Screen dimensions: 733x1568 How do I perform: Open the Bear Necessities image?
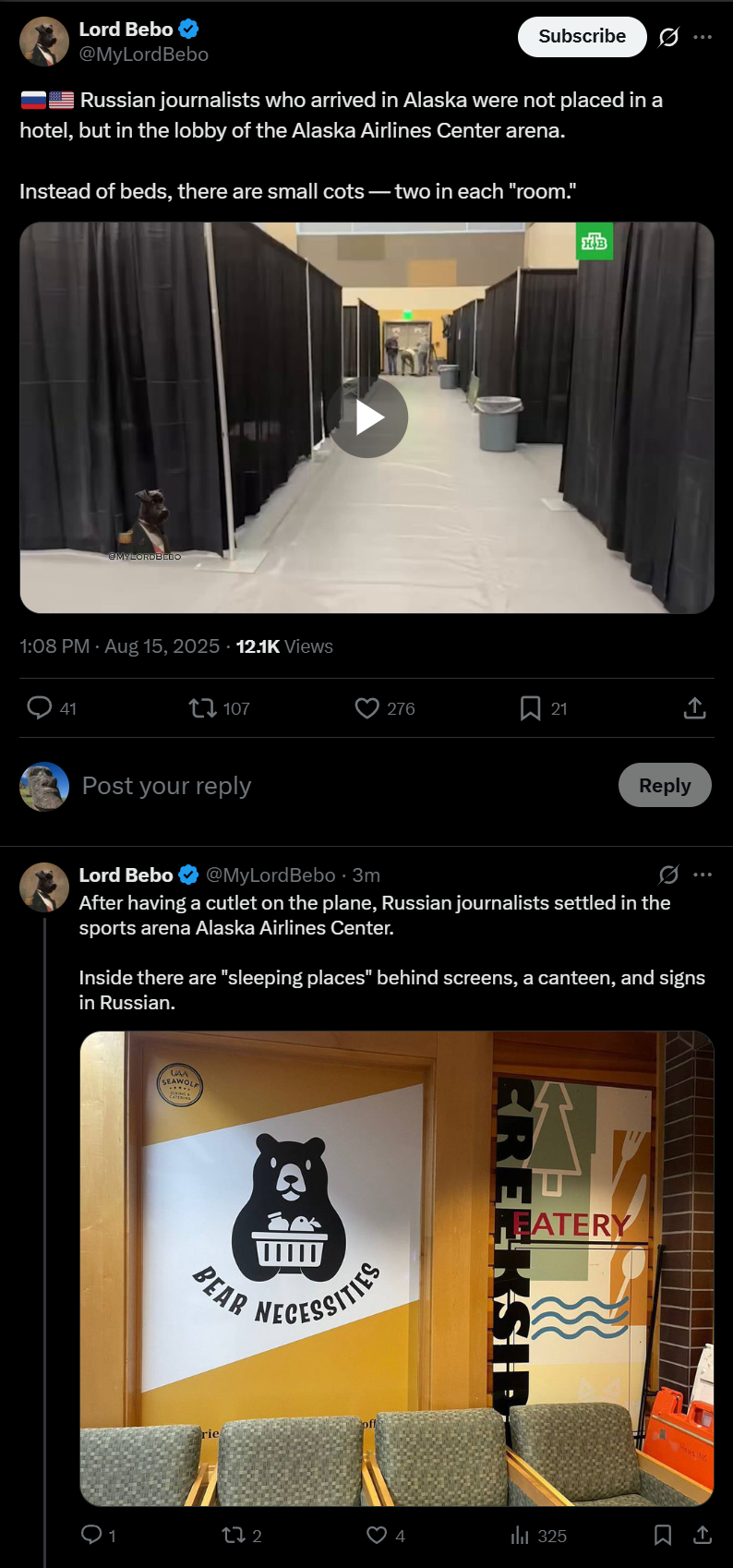point(397,1268)
